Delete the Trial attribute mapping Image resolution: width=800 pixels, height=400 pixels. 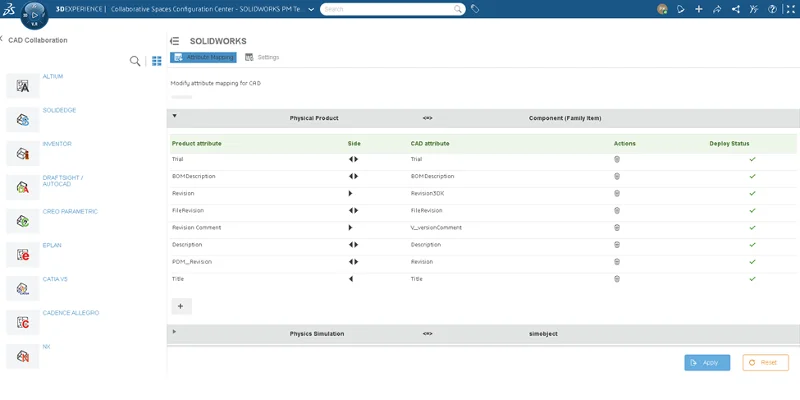[x=617, y=159]
